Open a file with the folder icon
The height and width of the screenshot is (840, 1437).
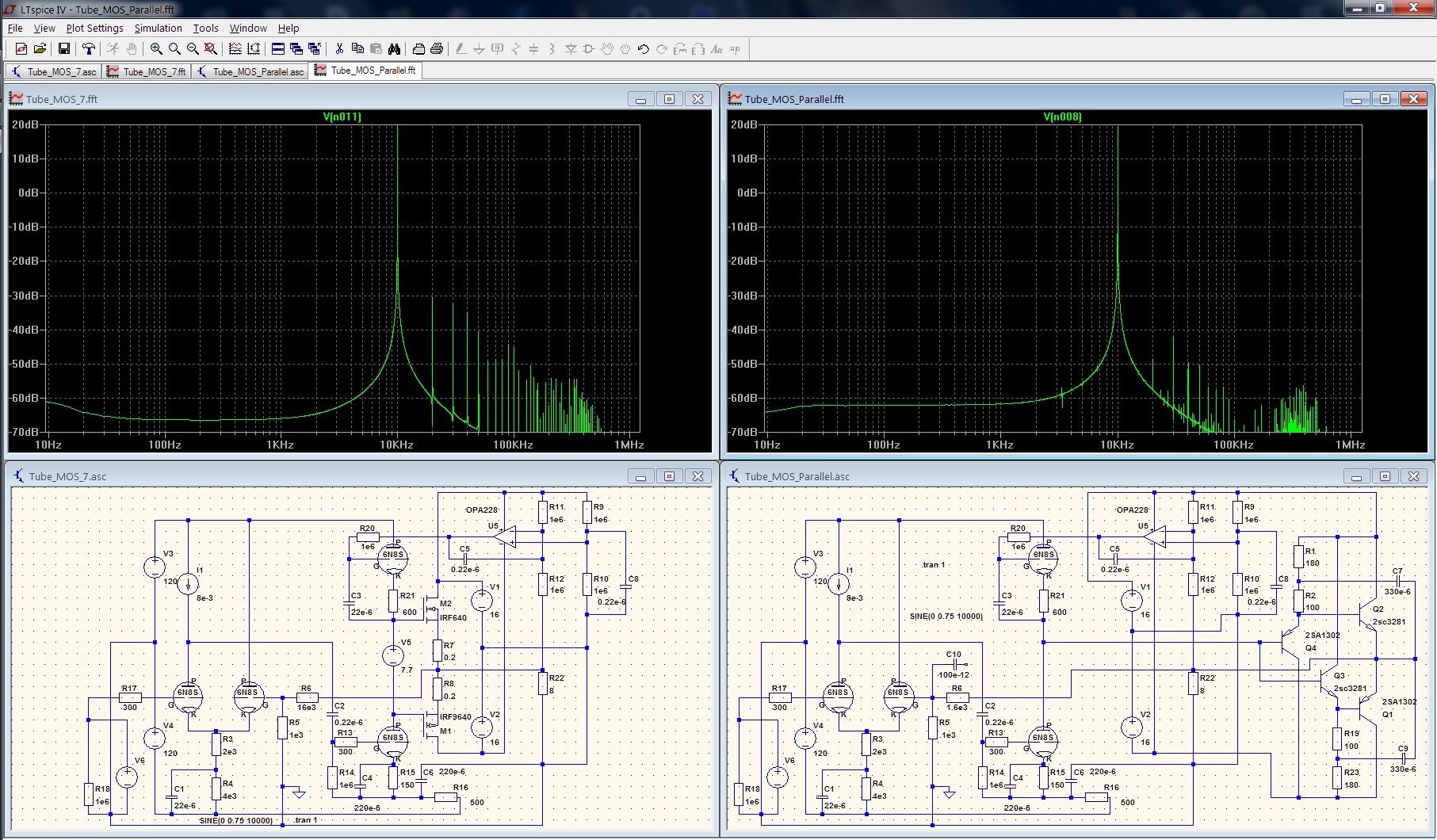[40, 49]
